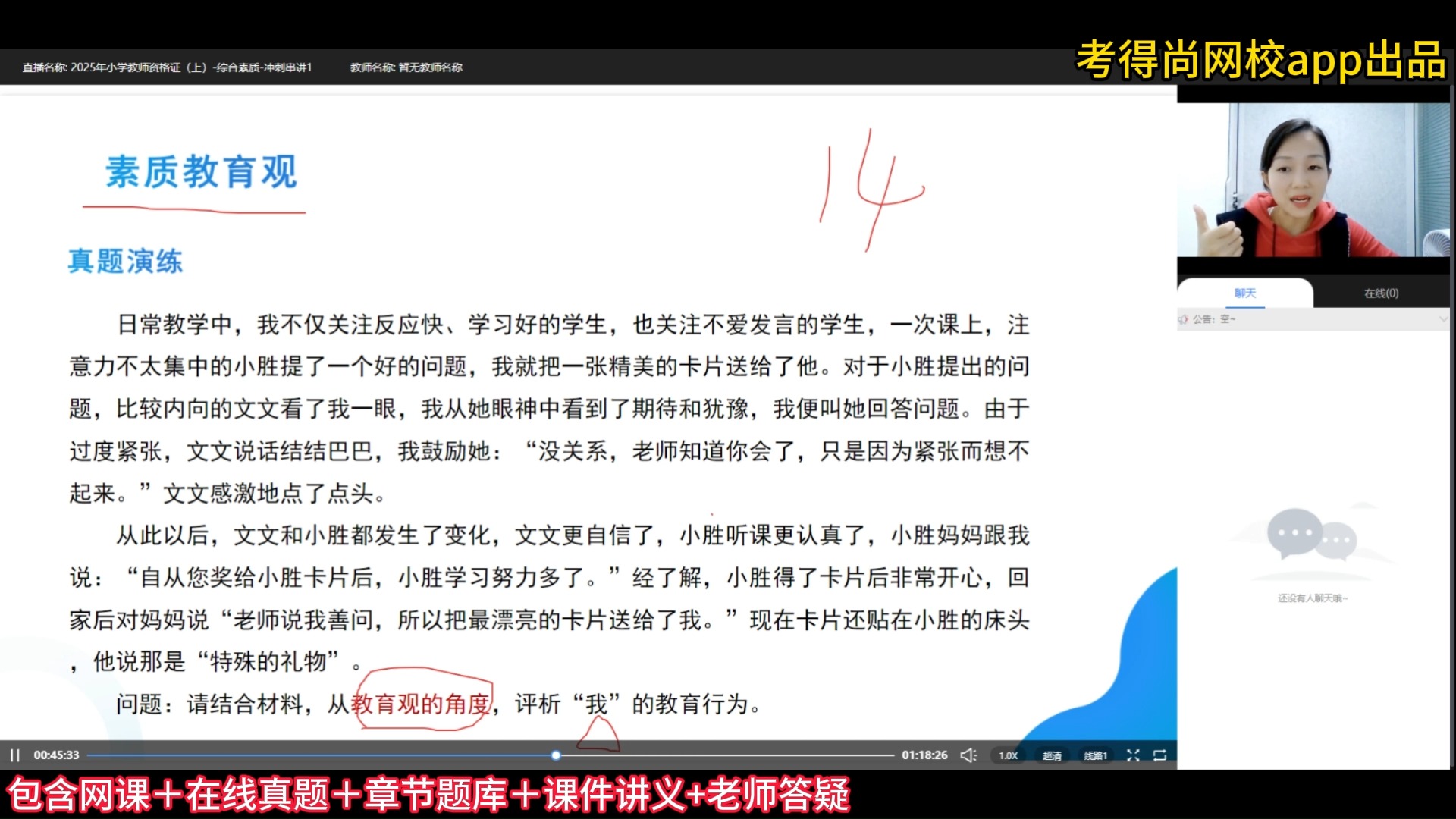The width and height of the screenshot is (1456, 819).
Task: Switch to the 聊天 chat tab
Action: click(x=1245, y=293)
